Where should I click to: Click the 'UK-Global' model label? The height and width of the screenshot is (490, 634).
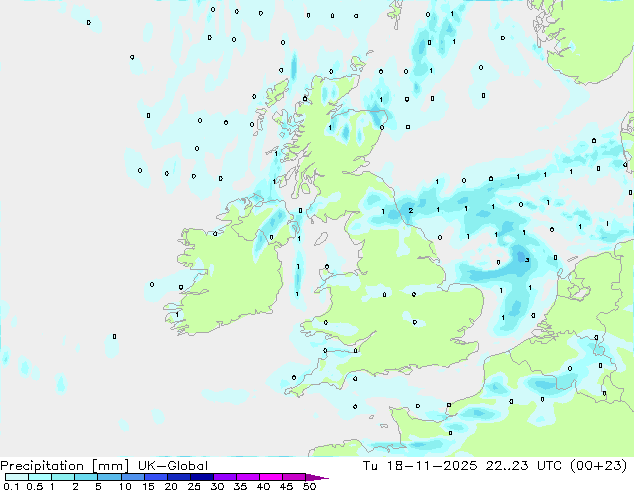[173, 466]
